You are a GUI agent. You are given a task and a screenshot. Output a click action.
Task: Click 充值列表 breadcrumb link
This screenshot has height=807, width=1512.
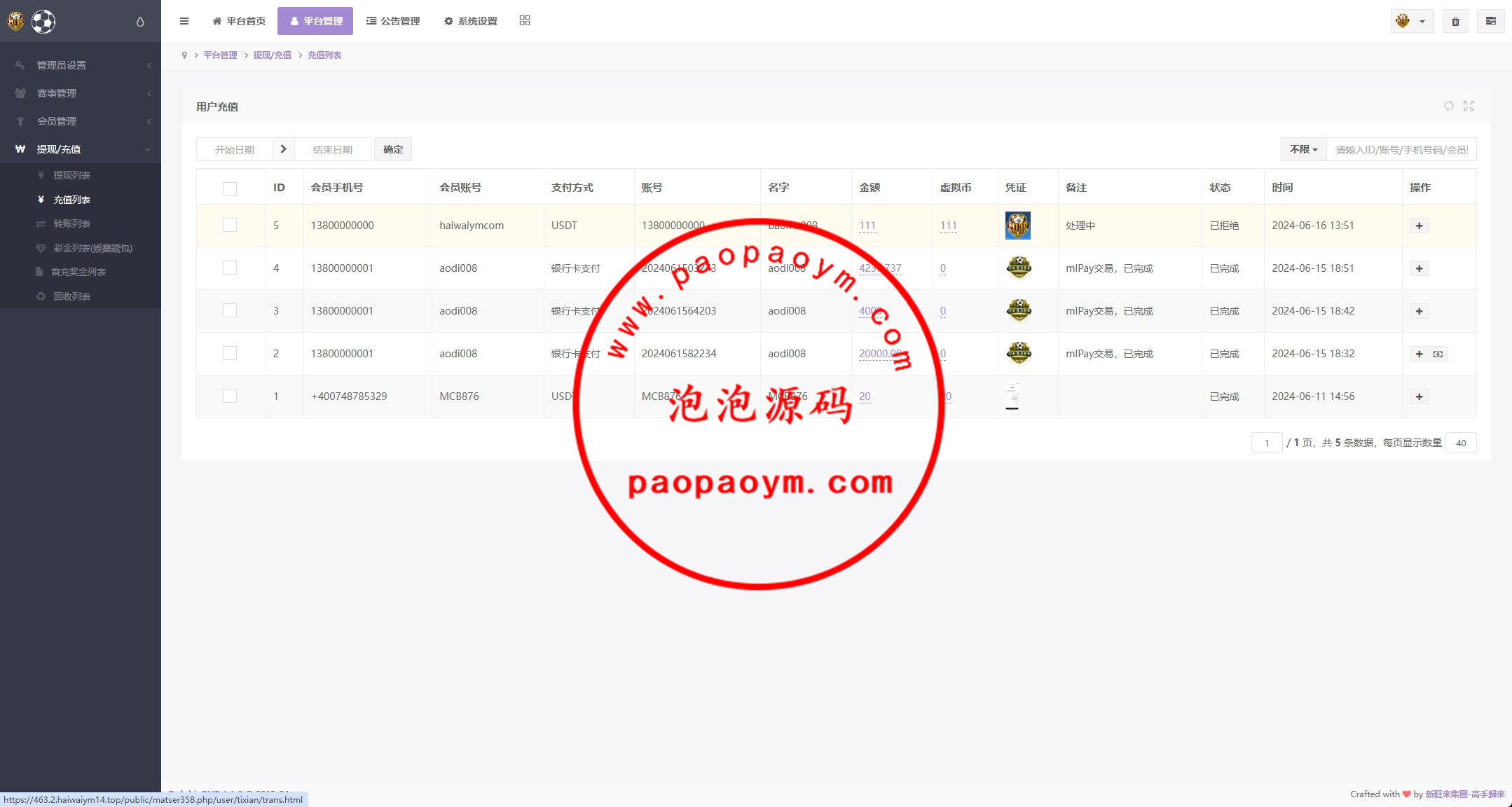click(324, 55)
